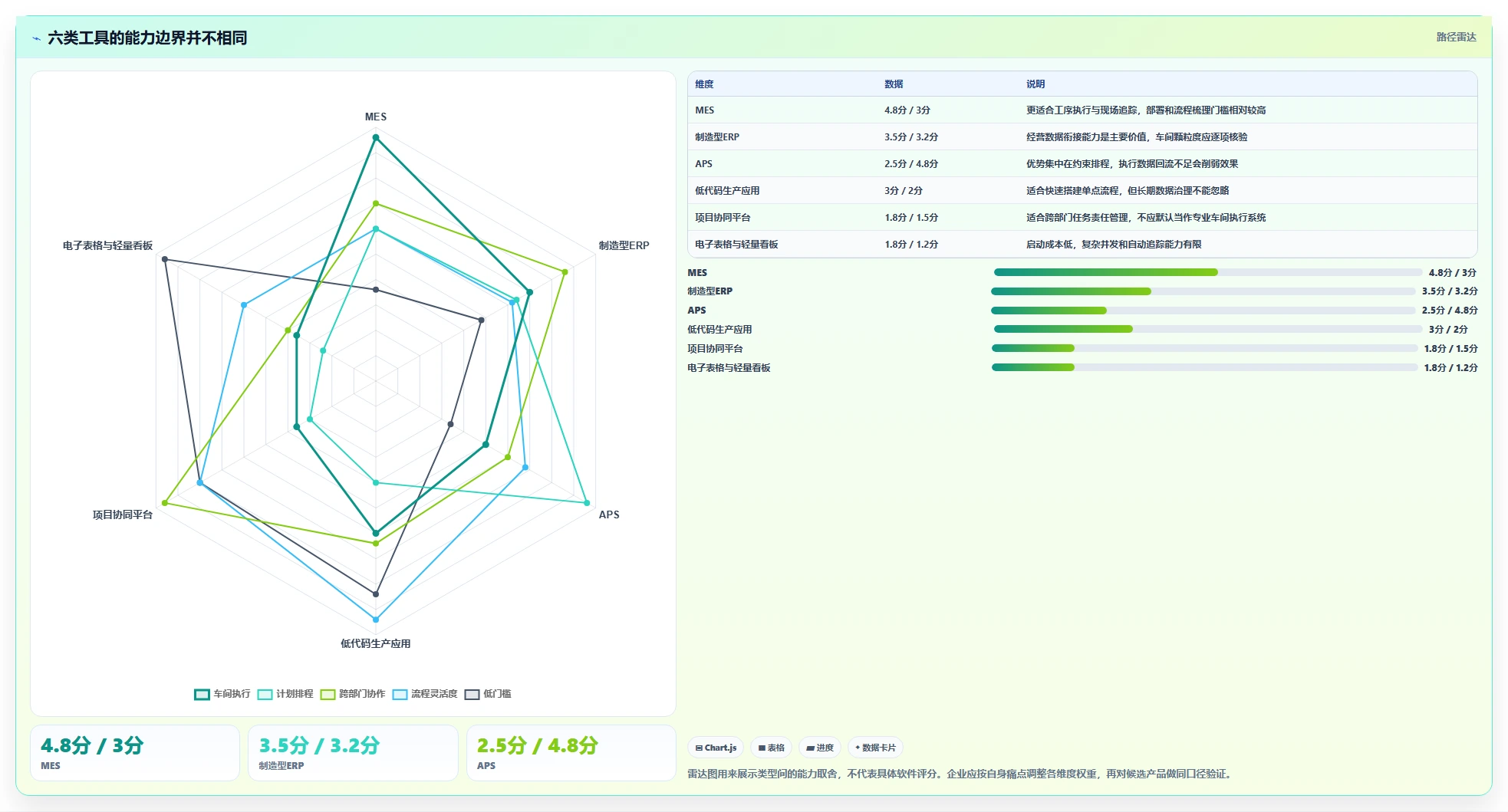Screen dimensions: 1508x812
Task: Click the 电子表格与轻量看板 progress bar
Action: (1204, 367)
